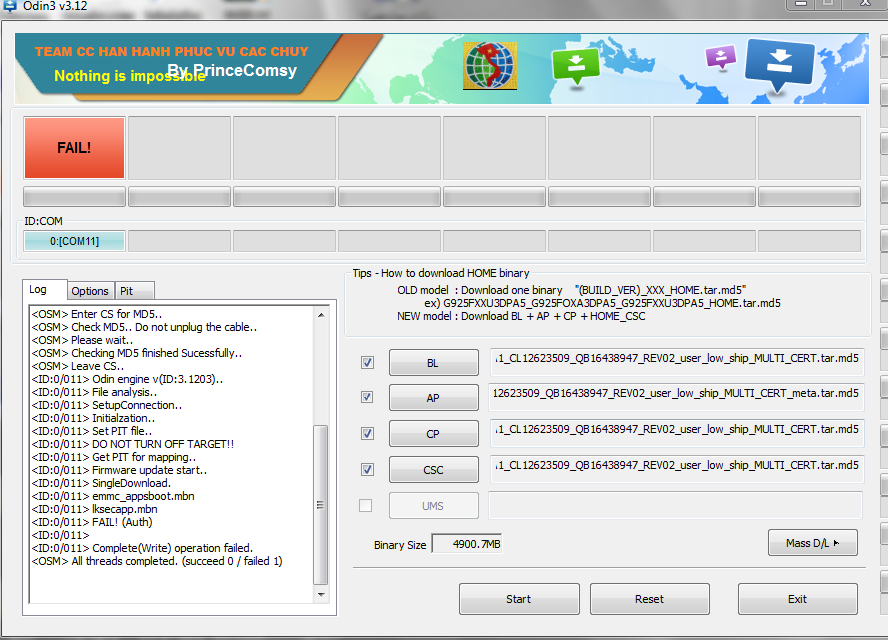Click the 'NEW model : Download BL + AP + CP + HOME_CSC' tip
Screen dimensions: 888x640
(521, 316)
